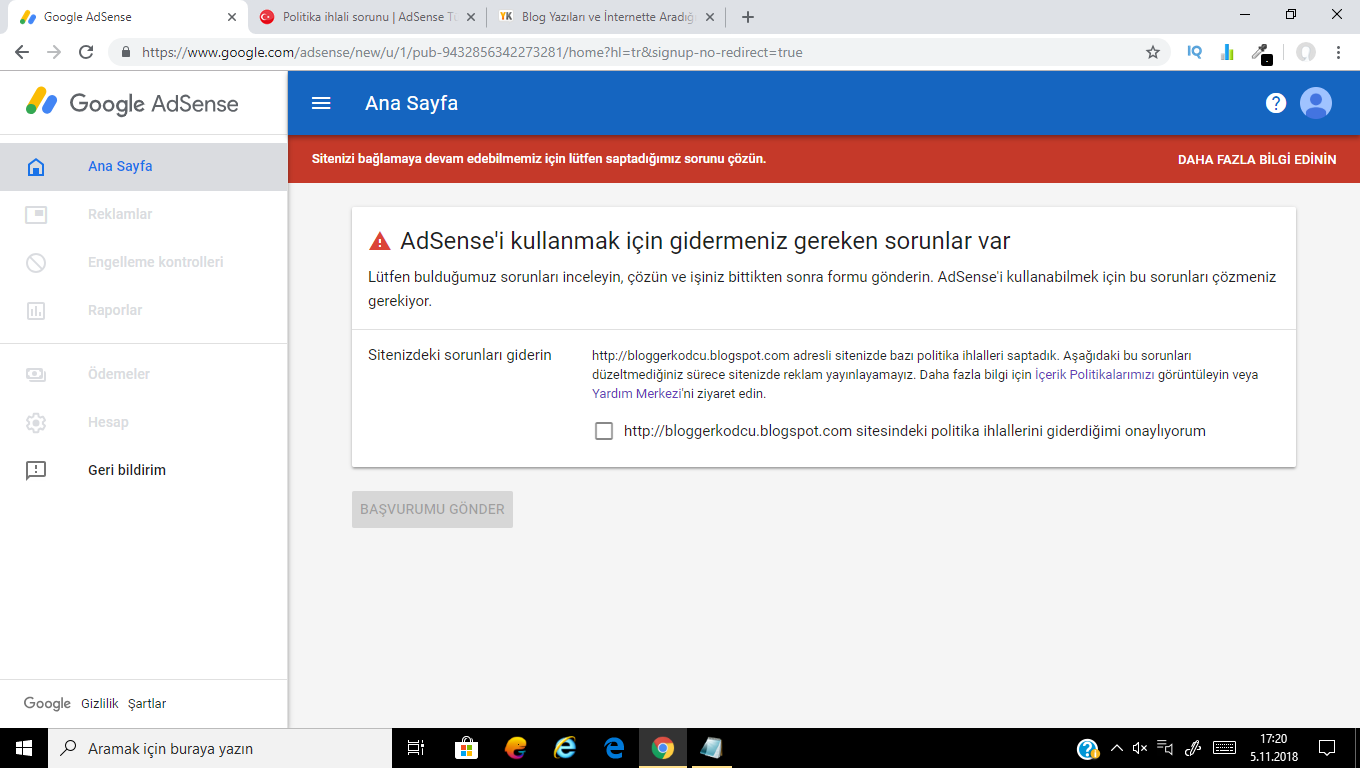Click the feedback icon beside Geri bildirim

(x=36, y=471)
